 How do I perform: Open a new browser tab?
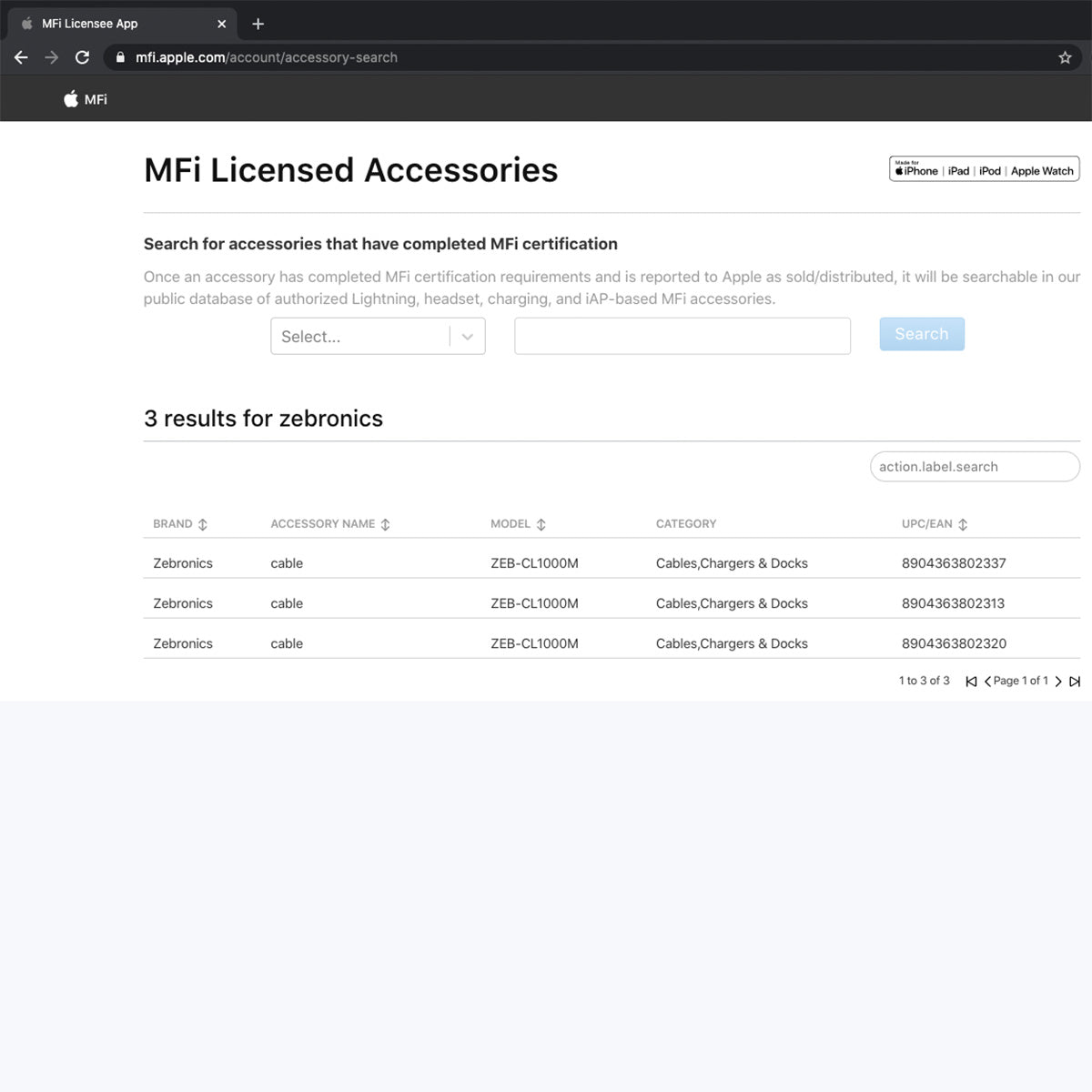tap(258, 24)
